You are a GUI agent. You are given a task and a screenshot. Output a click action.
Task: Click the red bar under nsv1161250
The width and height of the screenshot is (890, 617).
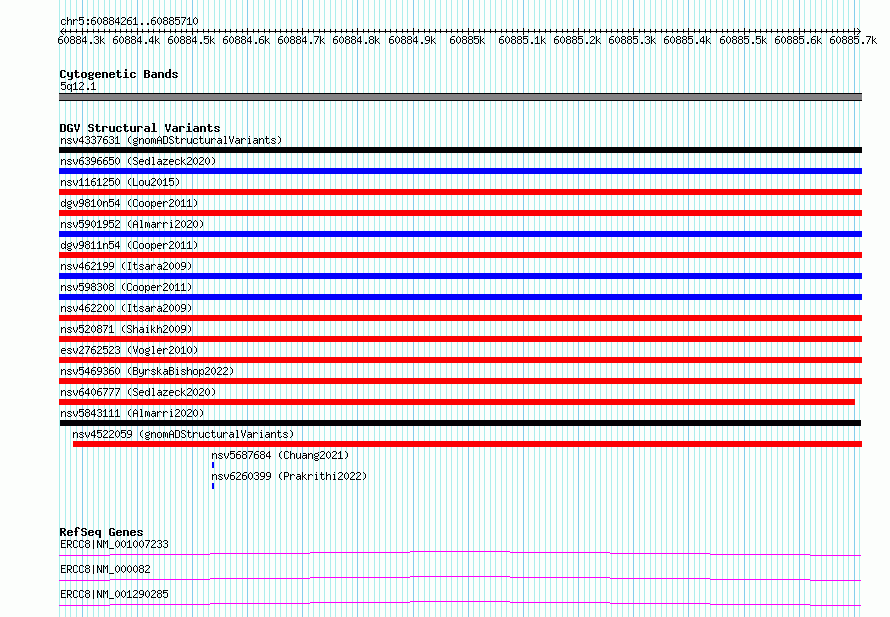tap(460, 192)
